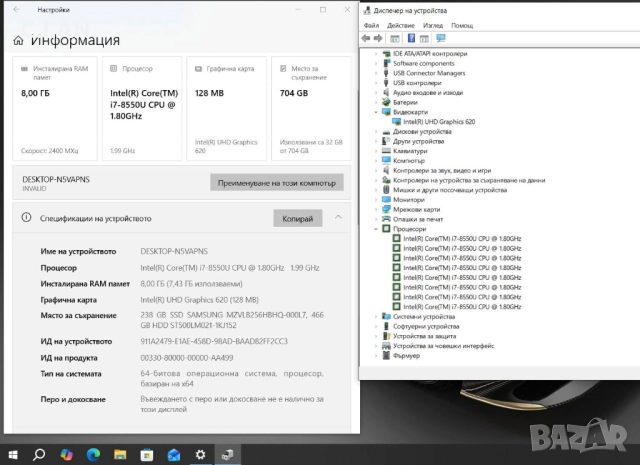This screenshot has height=465, width=640.
Task: Expand Монитори node
Action: (376, 200)
